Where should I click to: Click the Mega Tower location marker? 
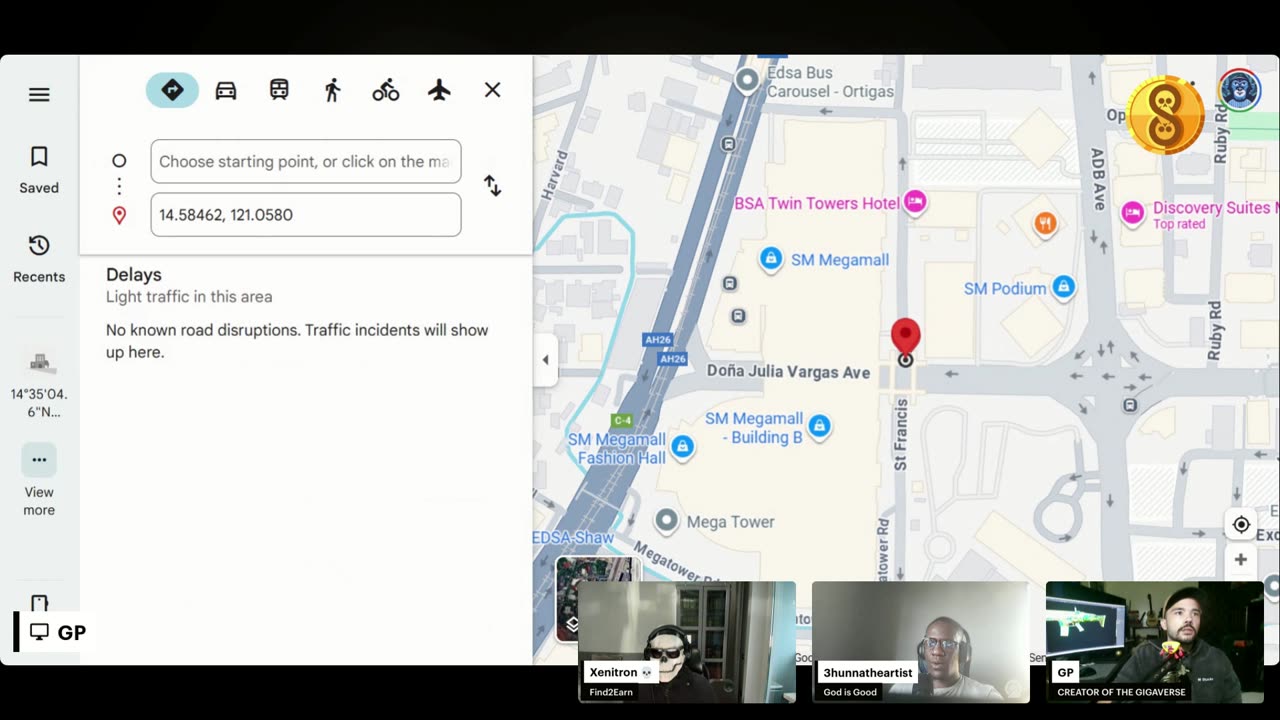[666, 521]
